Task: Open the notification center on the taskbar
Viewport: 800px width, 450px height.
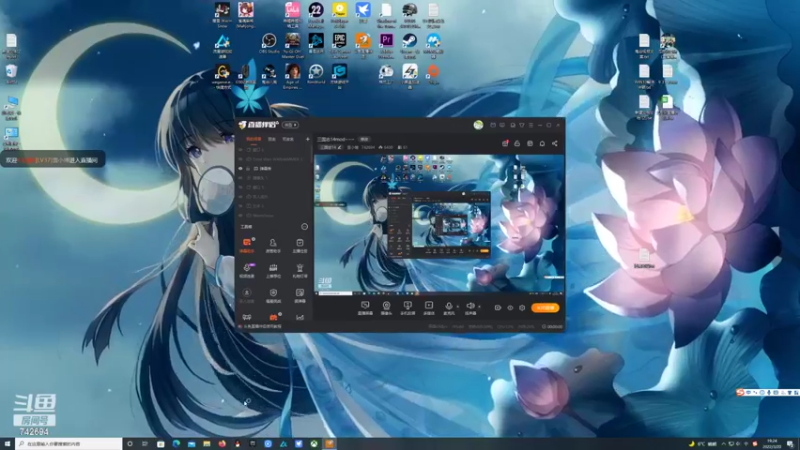Action: [x=790, y=444]
